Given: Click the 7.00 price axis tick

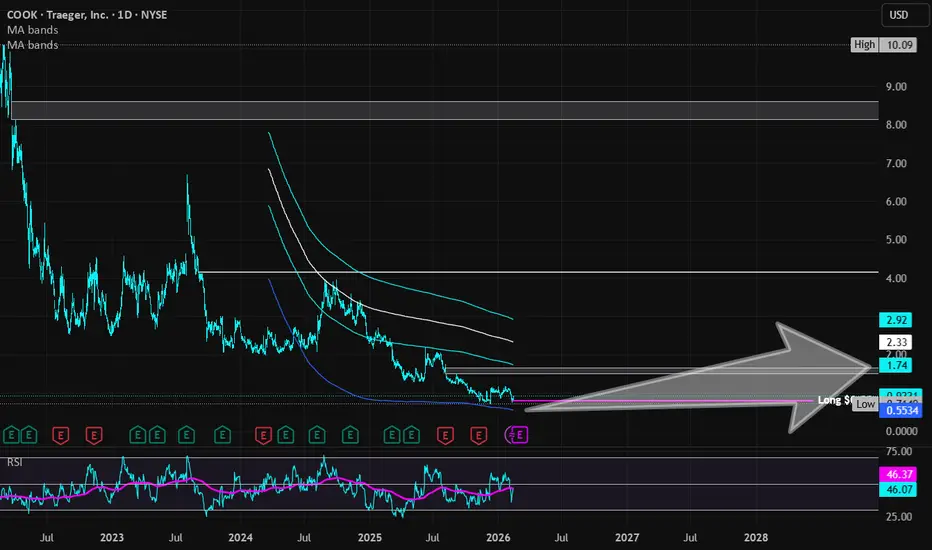Looking at the screenshot, I should (x=896, y=164).
